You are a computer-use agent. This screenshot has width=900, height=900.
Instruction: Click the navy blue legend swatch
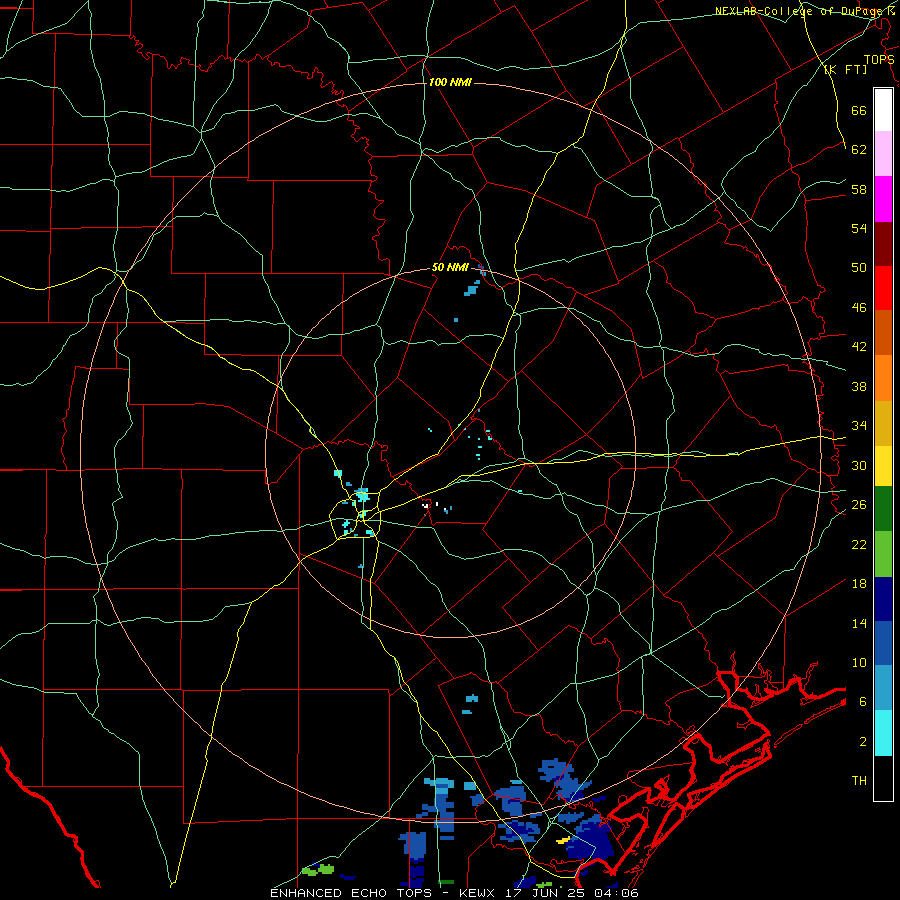(883, 599)
